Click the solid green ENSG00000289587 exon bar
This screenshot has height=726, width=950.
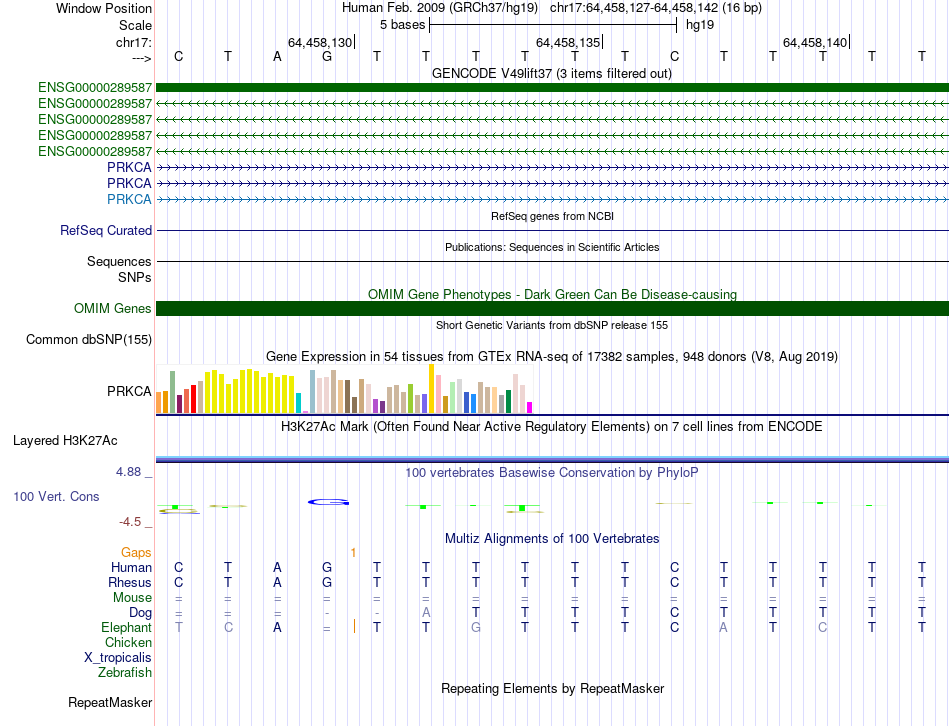552,87
